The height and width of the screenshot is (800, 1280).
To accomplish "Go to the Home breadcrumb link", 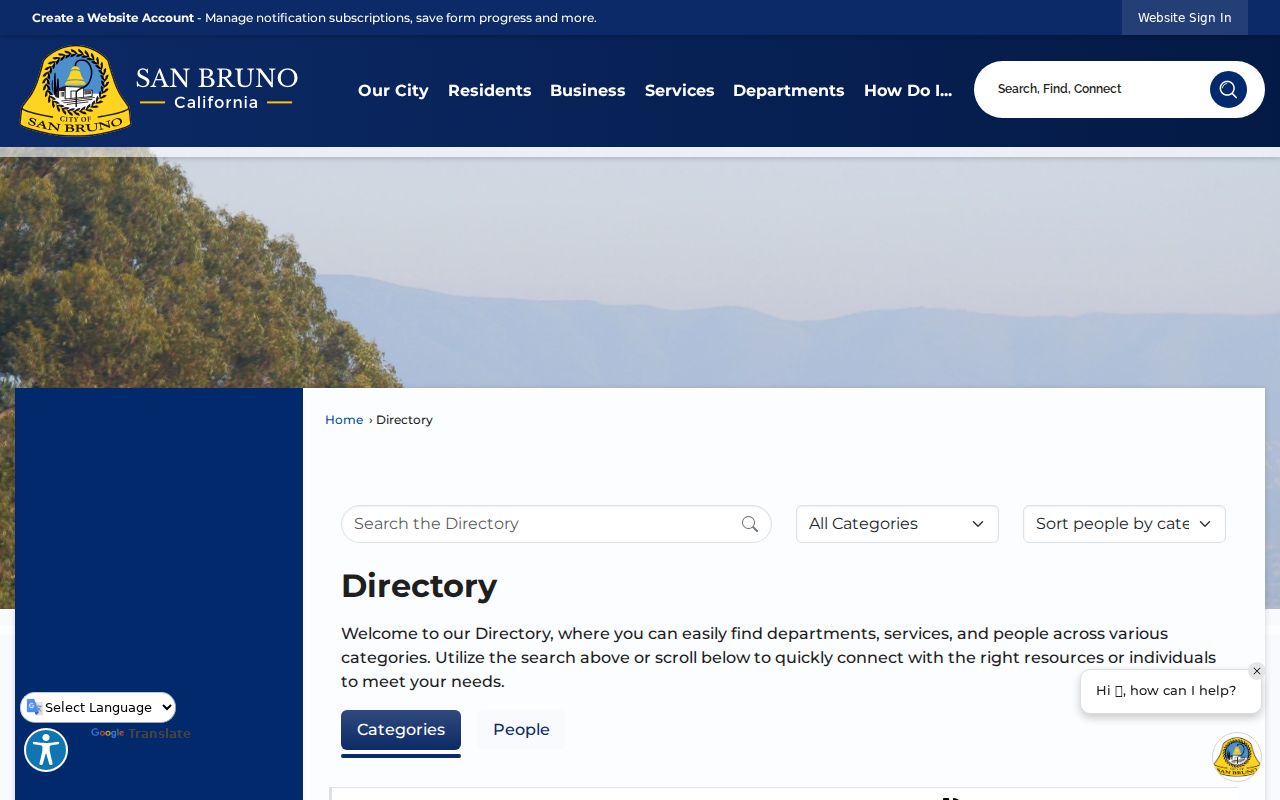I will click(x=344, y=420).
